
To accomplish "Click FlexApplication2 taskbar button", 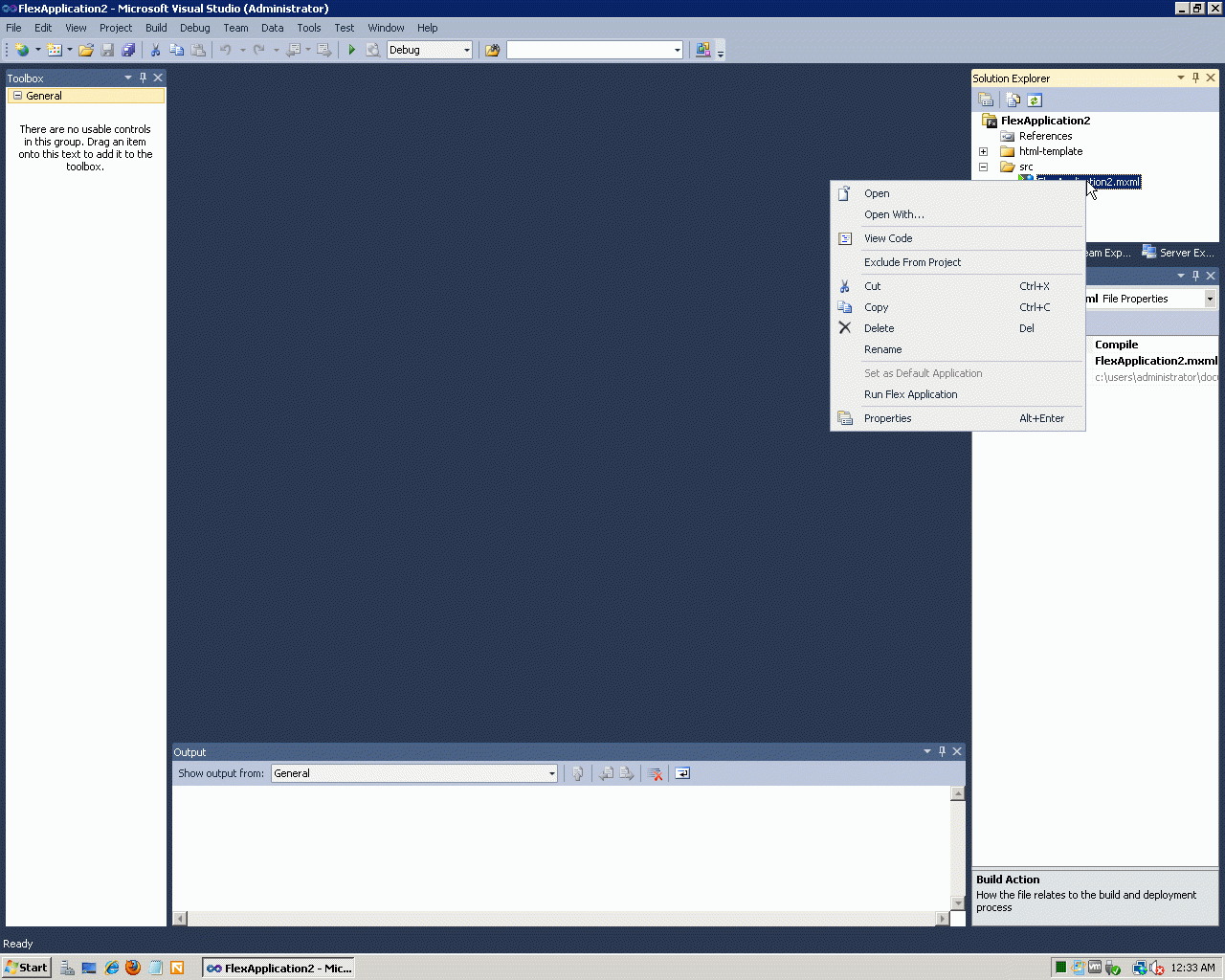I will pos(278,968).
